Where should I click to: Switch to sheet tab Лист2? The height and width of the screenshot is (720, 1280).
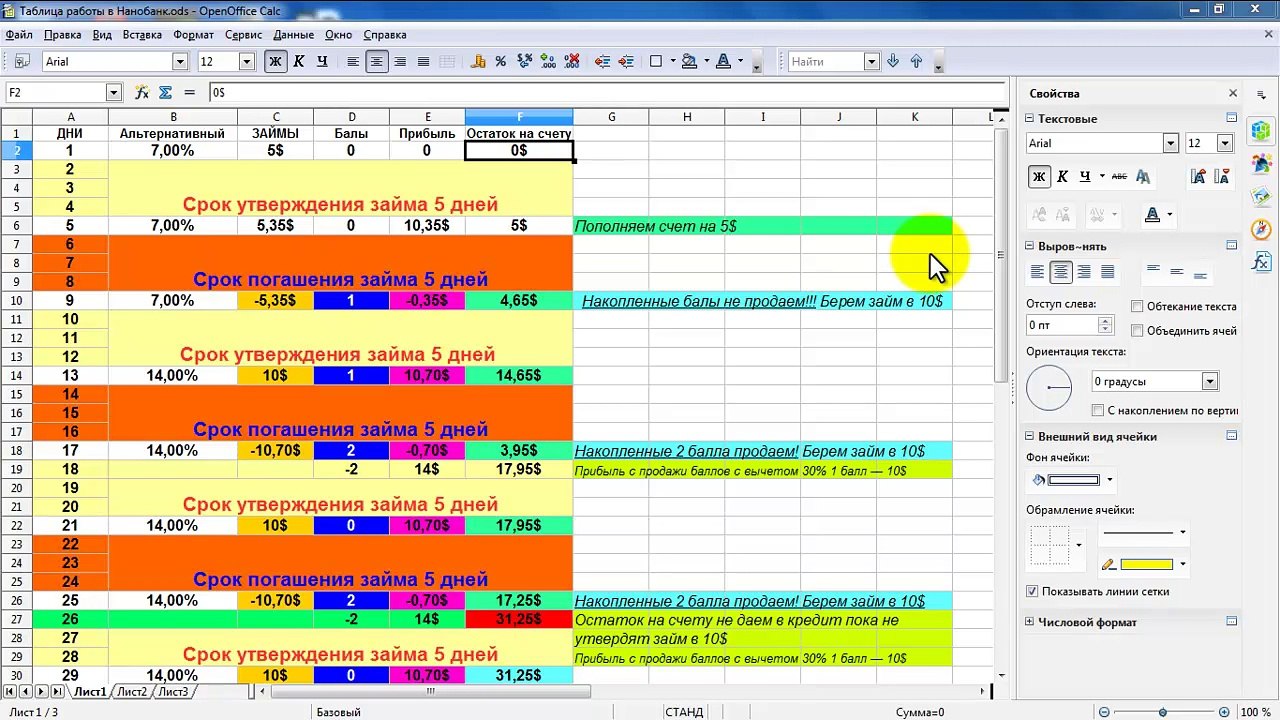[x=132, y=691]
